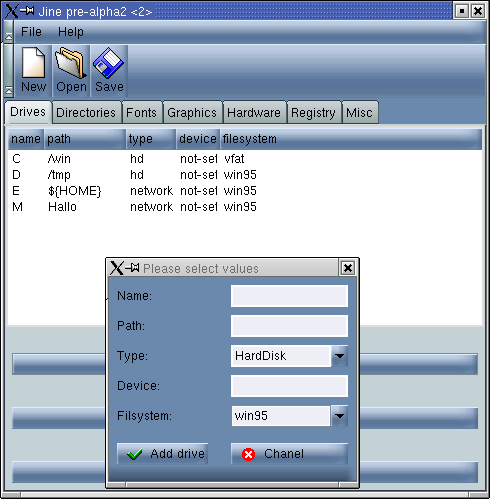The image size is (490, 499).
Task: Expand the Filsystem dropdown showing win95
Action: coord(339,416)
